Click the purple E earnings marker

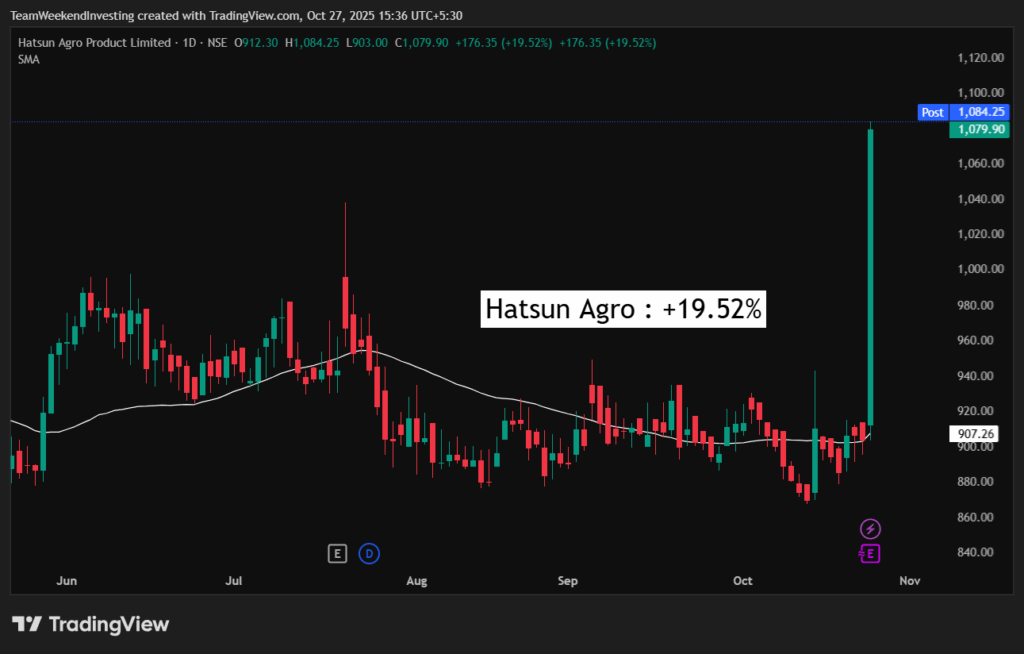pos(871,553)
